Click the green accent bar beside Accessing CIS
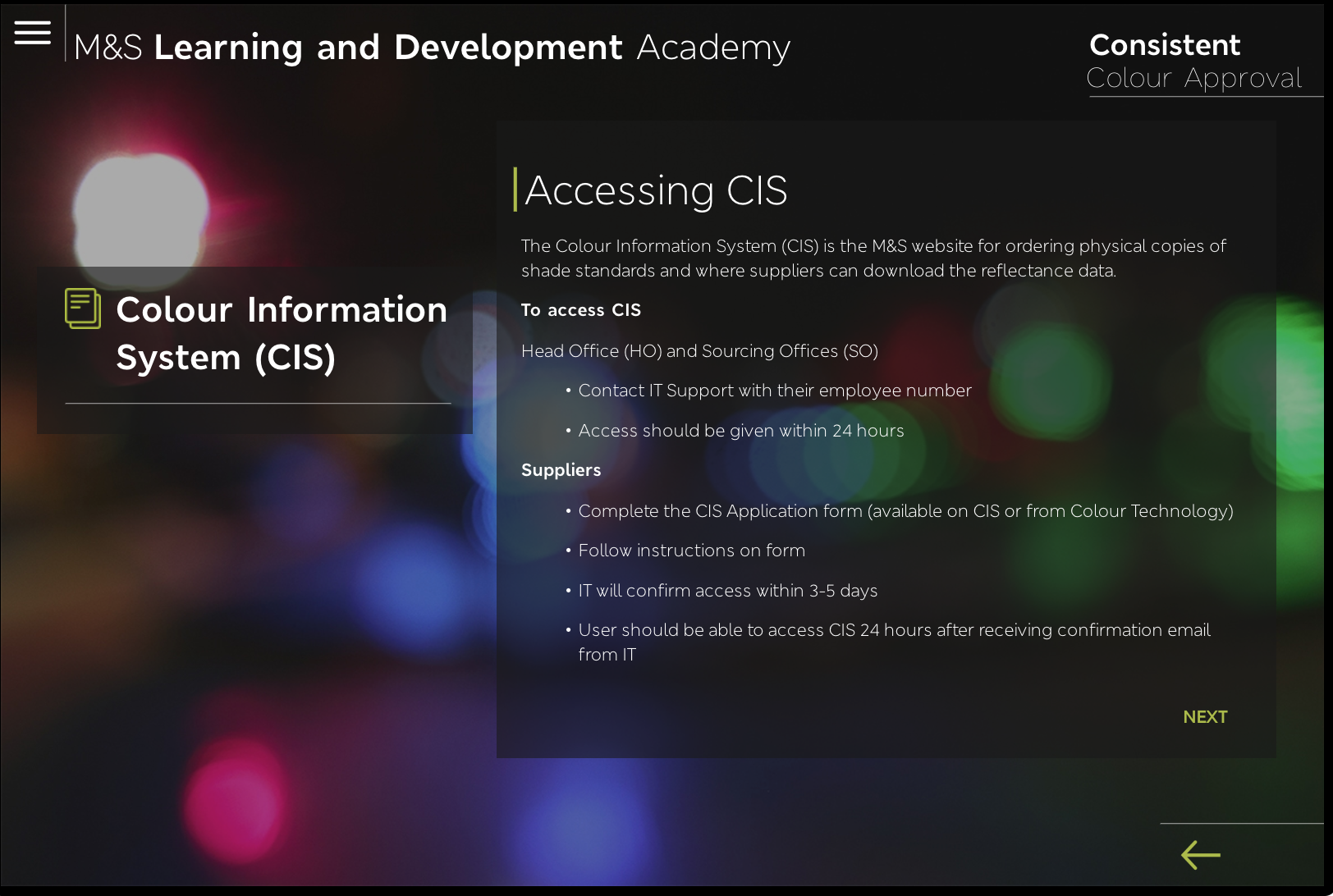Viewport: 1333px width, 896px height. click(515, 190)
